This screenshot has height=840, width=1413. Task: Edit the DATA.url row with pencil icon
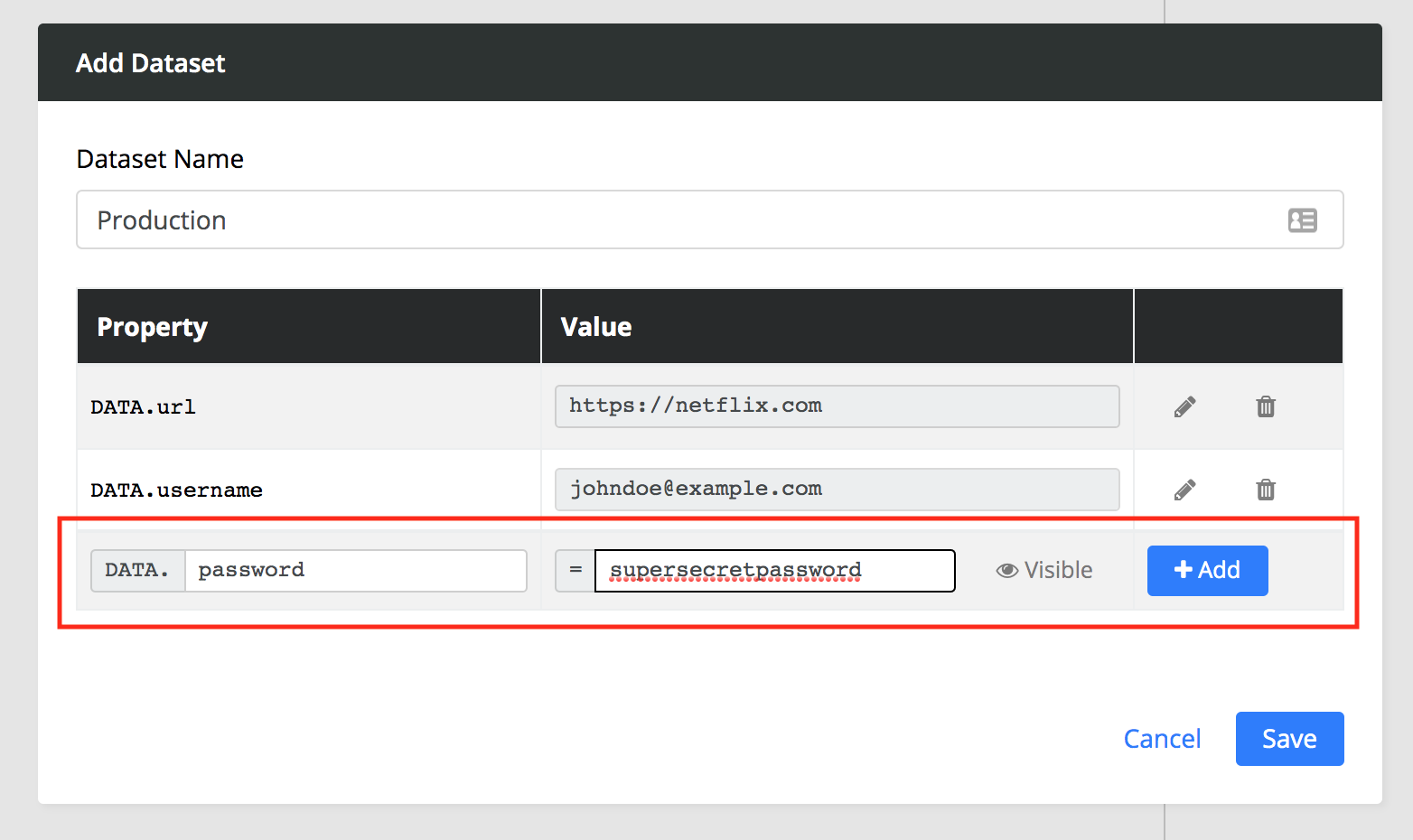click(1184, 407)
